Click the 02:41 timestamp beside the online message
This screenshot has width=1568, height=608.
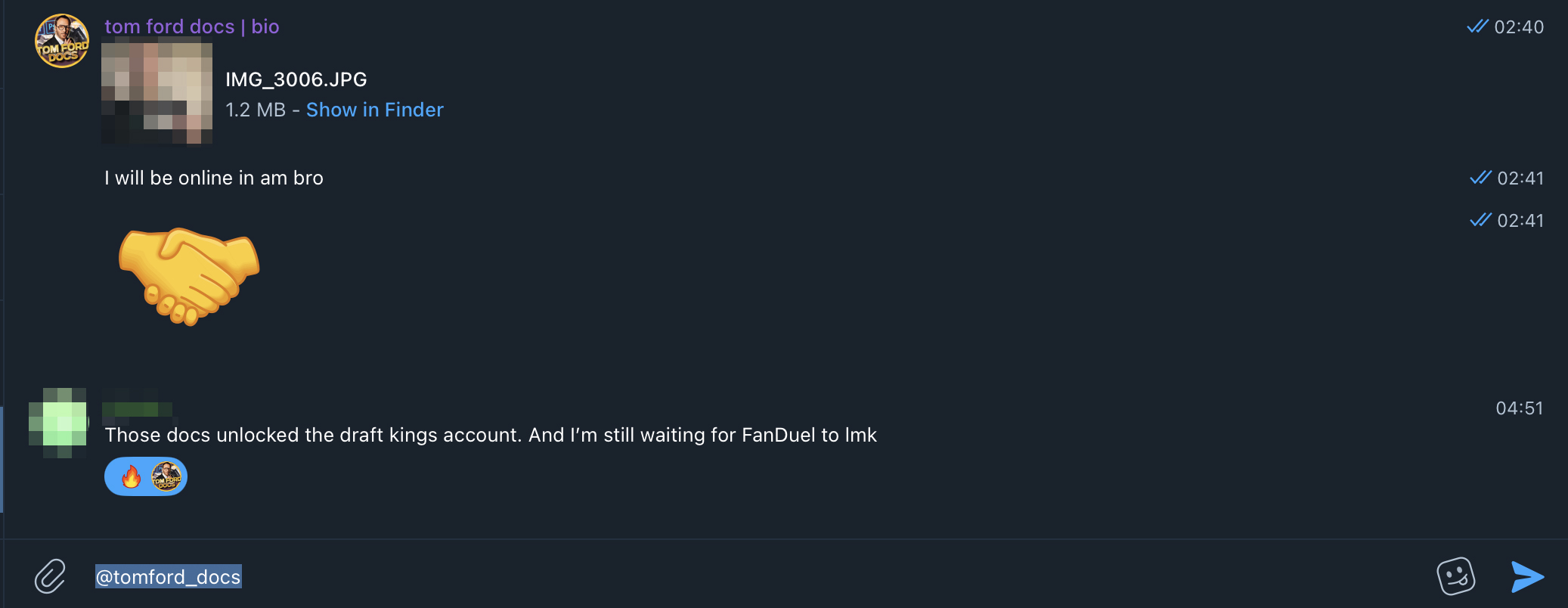coord(1520,178)
